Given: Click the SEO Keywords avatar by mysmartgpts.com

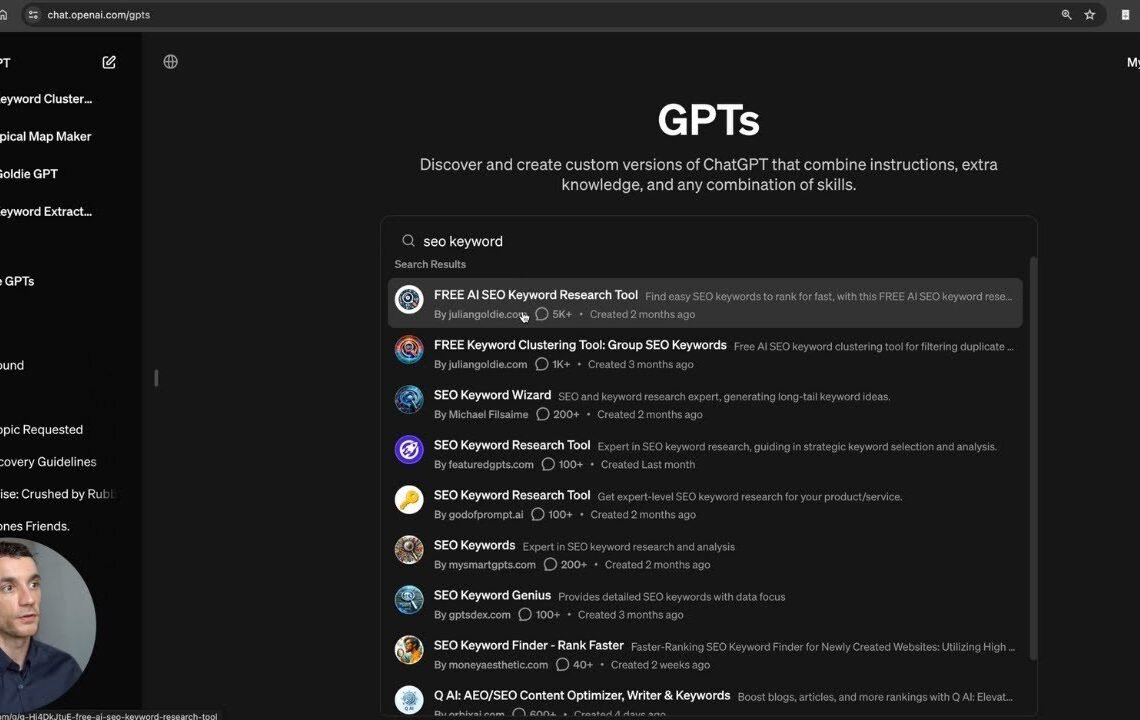Looking at the screenshot, I should [x=409, y=550].
